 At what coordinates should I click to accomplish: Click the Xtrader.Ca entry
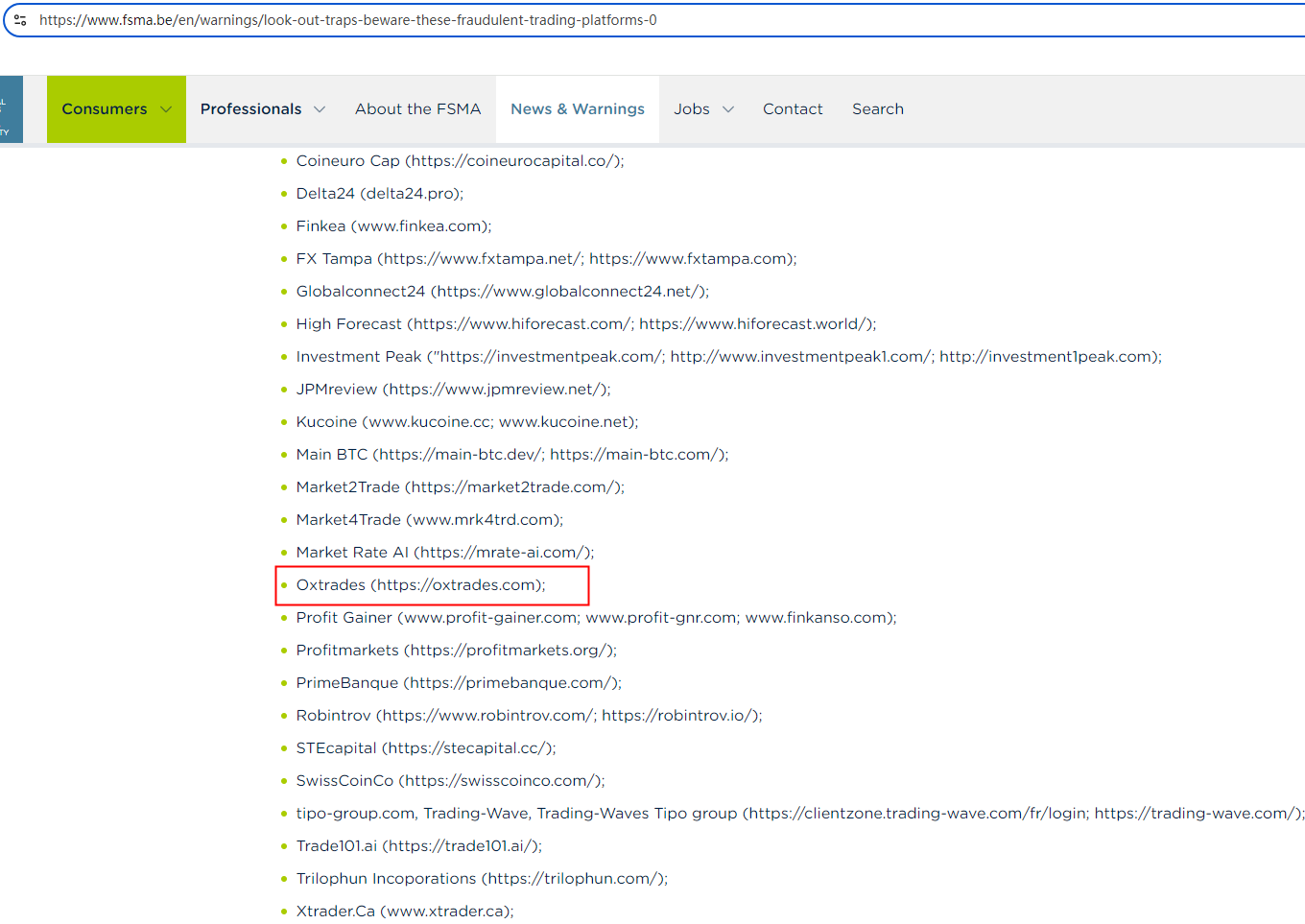[x=404, y=912]
